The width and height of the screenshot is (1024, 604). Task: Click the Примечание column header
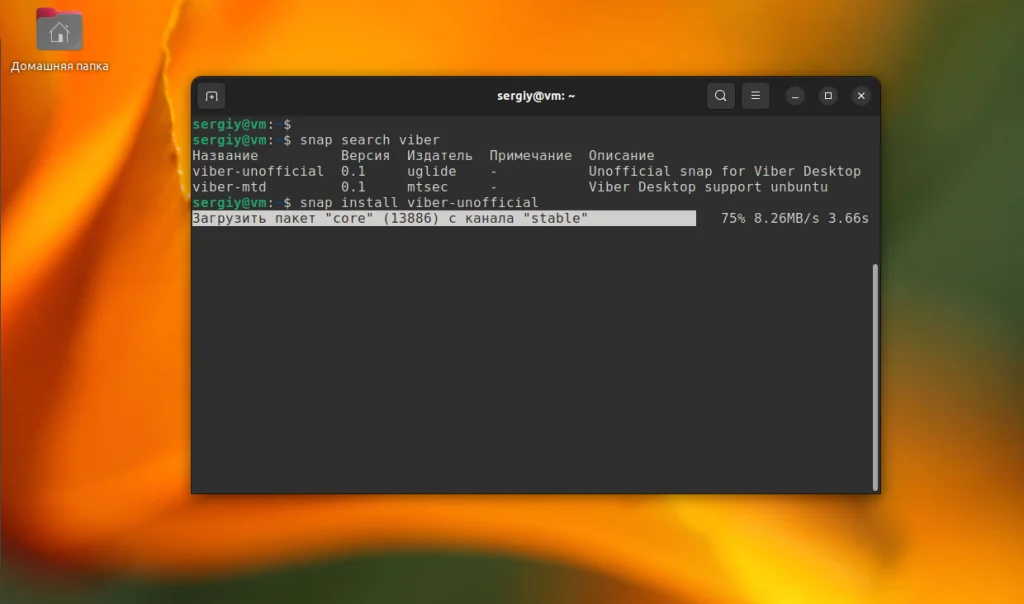(530, 155)
